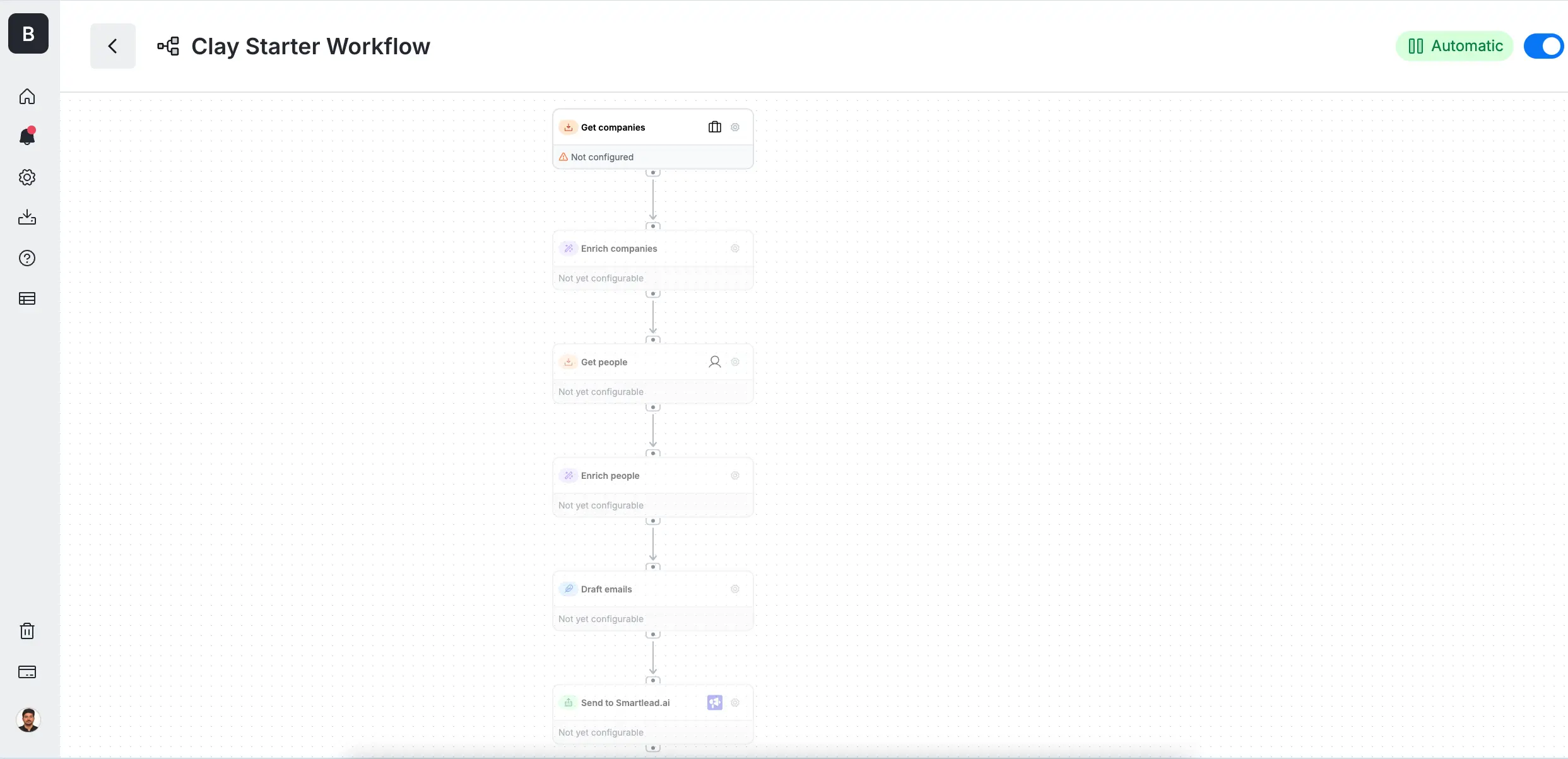
Task: Open Draft emails node settings gear
Action: point(735,589)
